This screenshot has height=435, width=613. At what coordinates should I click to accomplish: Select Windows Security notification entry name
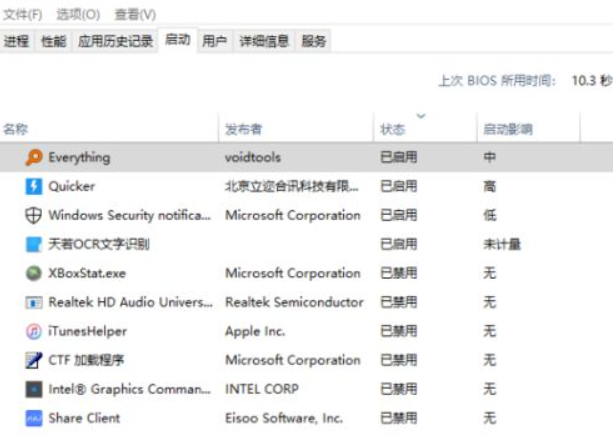[x=129, y=215]
